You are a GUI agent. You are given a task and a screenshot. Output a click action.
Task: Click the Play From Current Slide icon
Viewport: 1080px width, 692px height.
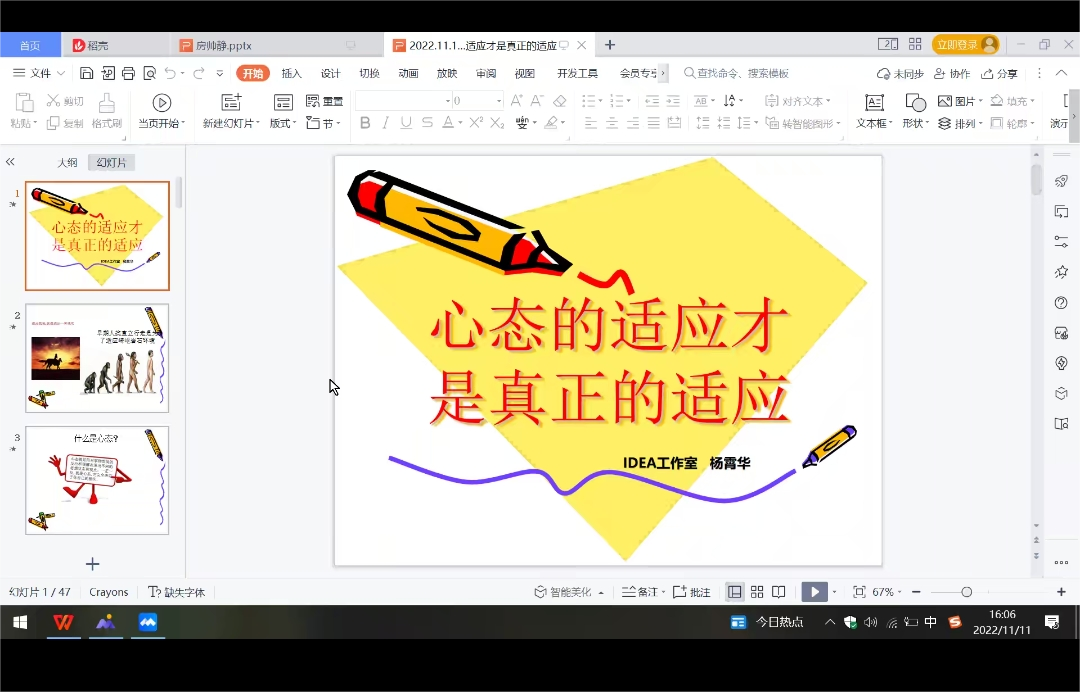click(x=161, y=102)
